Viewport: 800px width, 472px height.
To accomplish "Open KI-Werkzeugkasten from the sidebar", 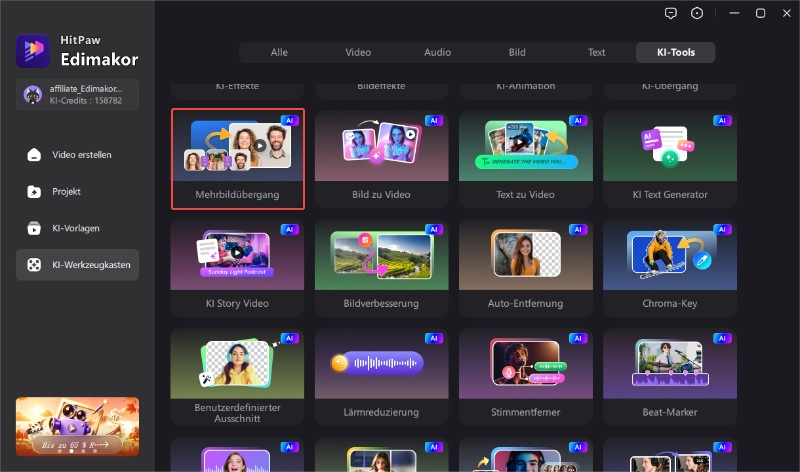I will pos(78,265).
